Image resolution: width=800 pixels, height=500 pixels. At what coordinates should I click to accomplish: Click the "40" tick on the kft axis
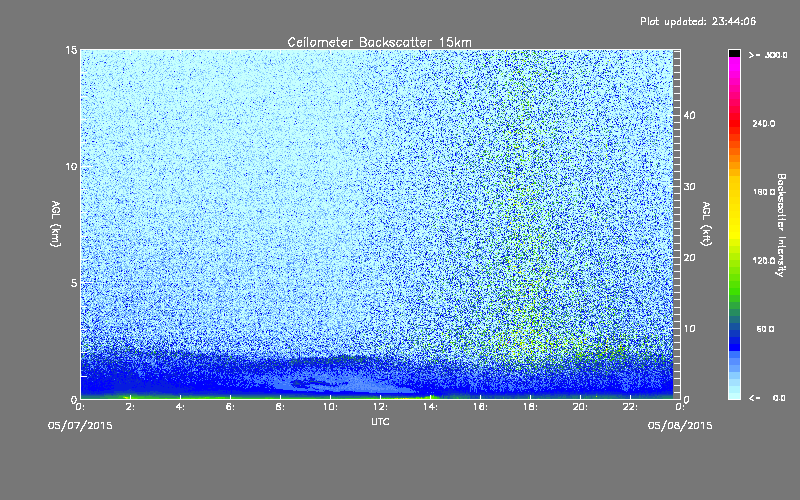(689, 115)
